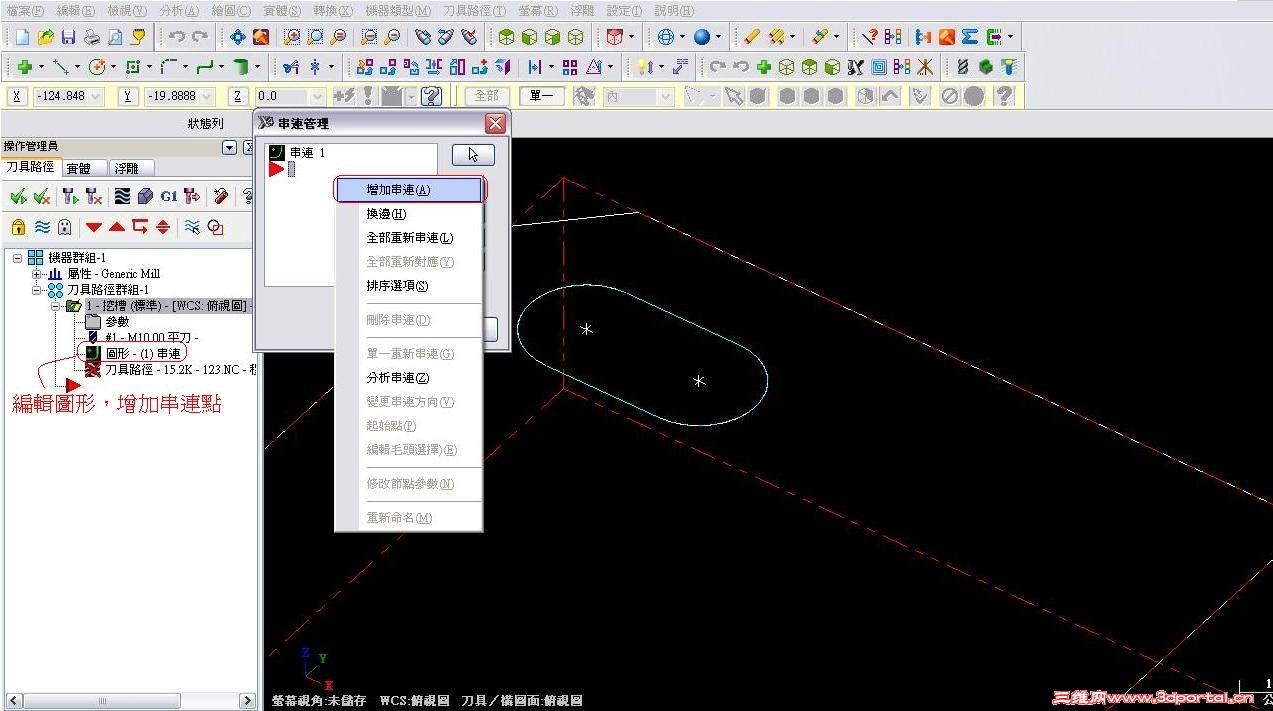This screenshot has height=711, width=1273.
Task: Select the 刀具路徑 tab
Action: (30, 167)
